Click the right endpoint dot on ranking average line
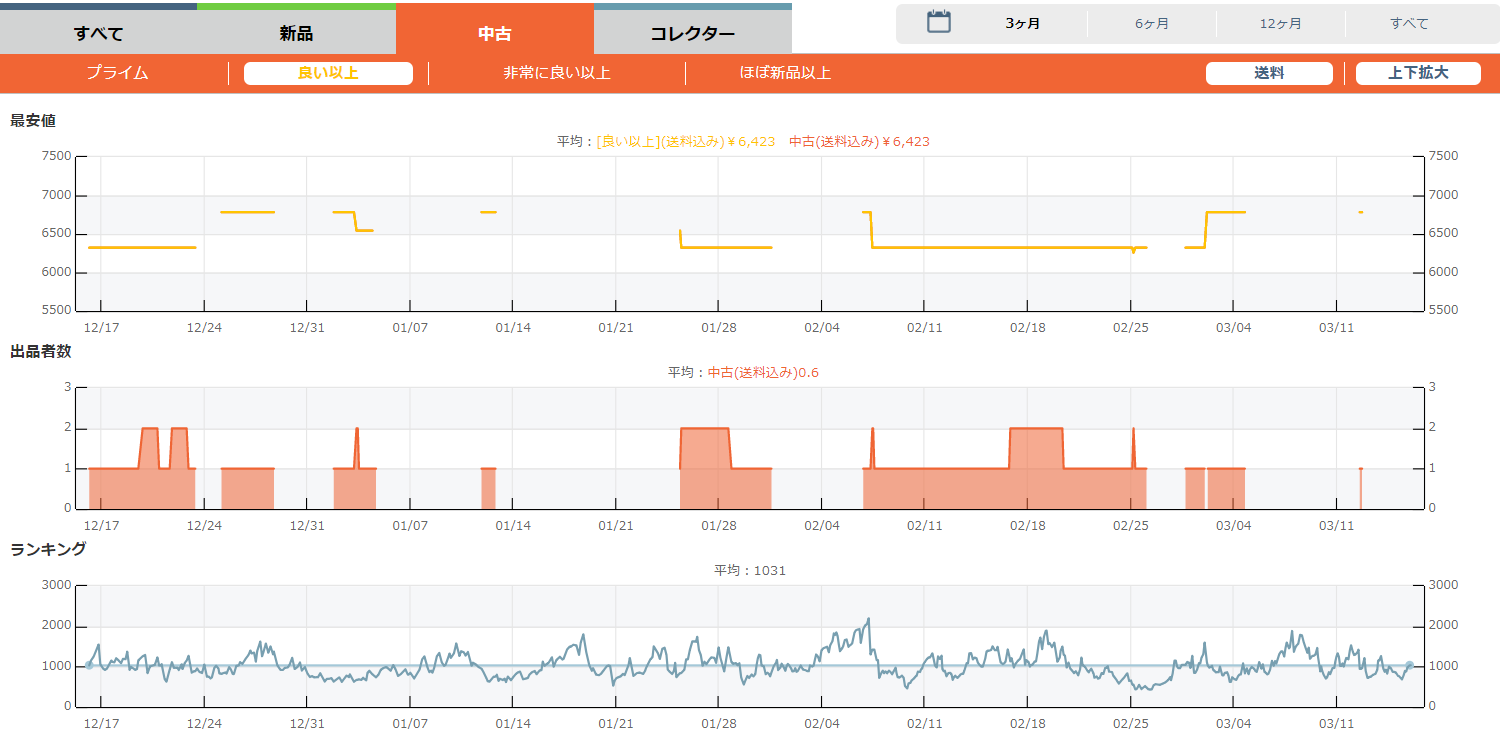The height and width of the screenshot is (740, 1500). pos(1409,665)
